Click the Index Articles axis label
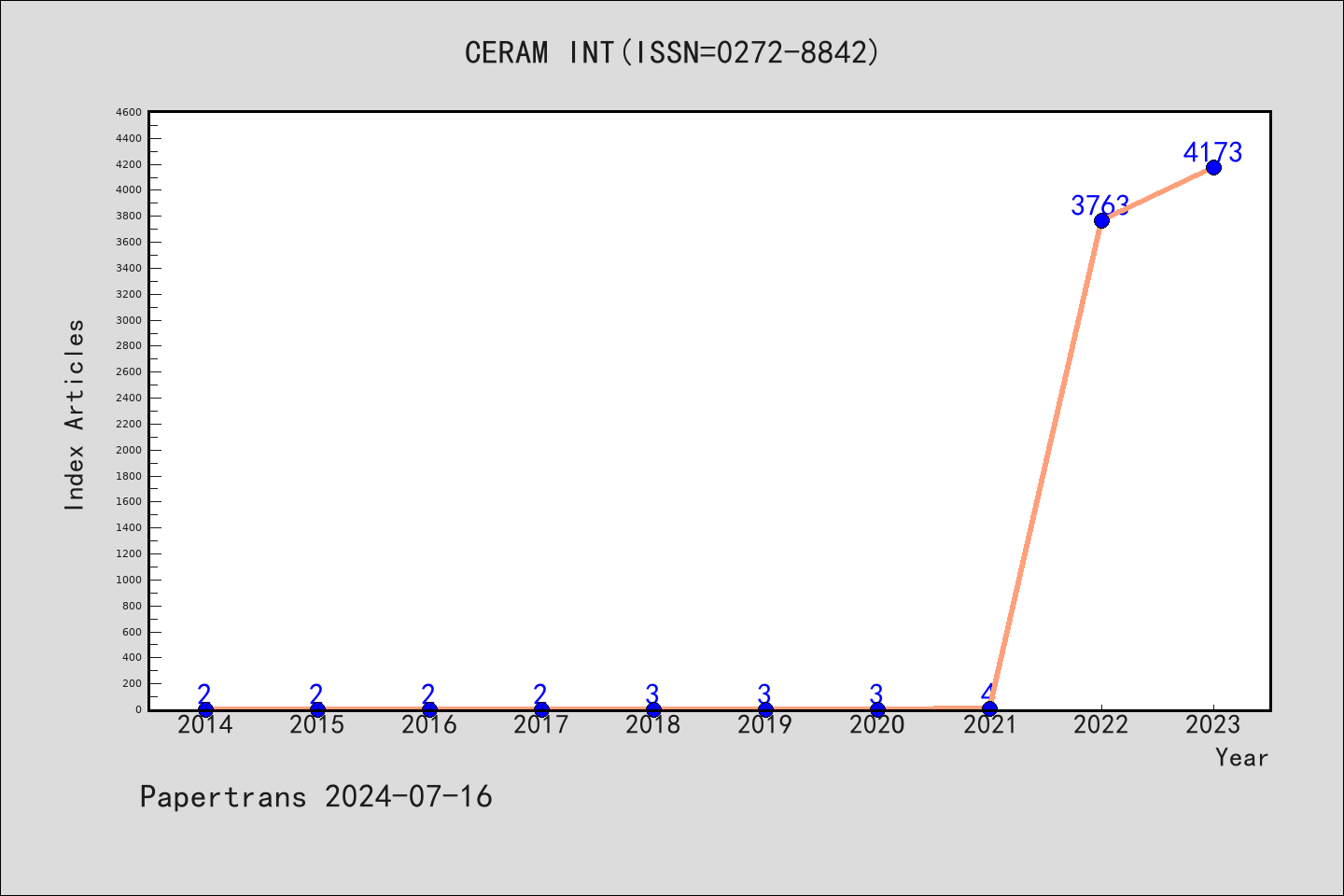The width and height of the screenshot is (1344, 896). (75, 414)
